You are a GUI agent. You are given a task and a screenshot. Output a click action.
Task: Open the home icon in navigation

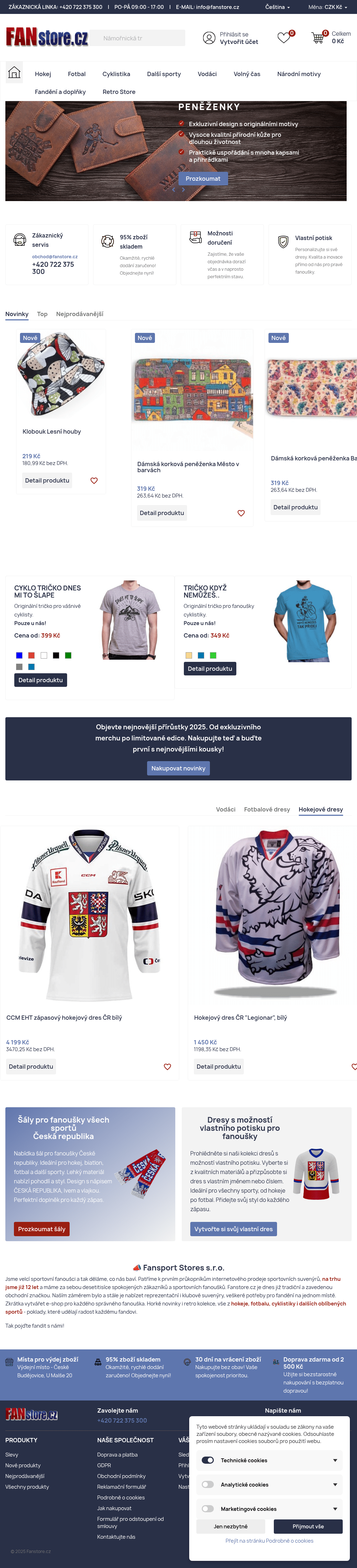click(14, 73)
